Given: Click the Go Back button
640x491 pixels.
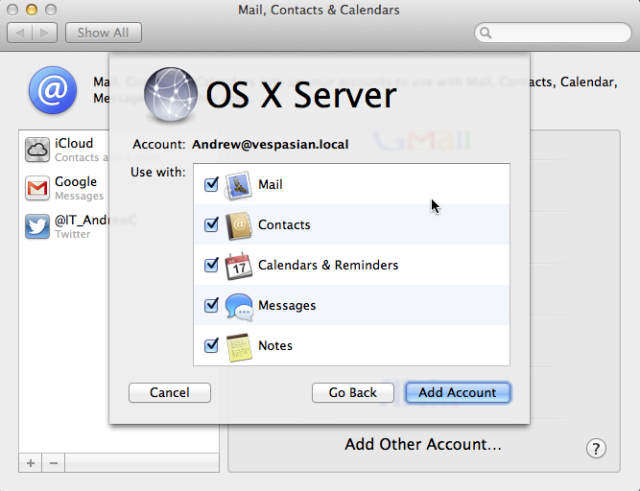Looking at the screenshot, I should coord(353,393).
